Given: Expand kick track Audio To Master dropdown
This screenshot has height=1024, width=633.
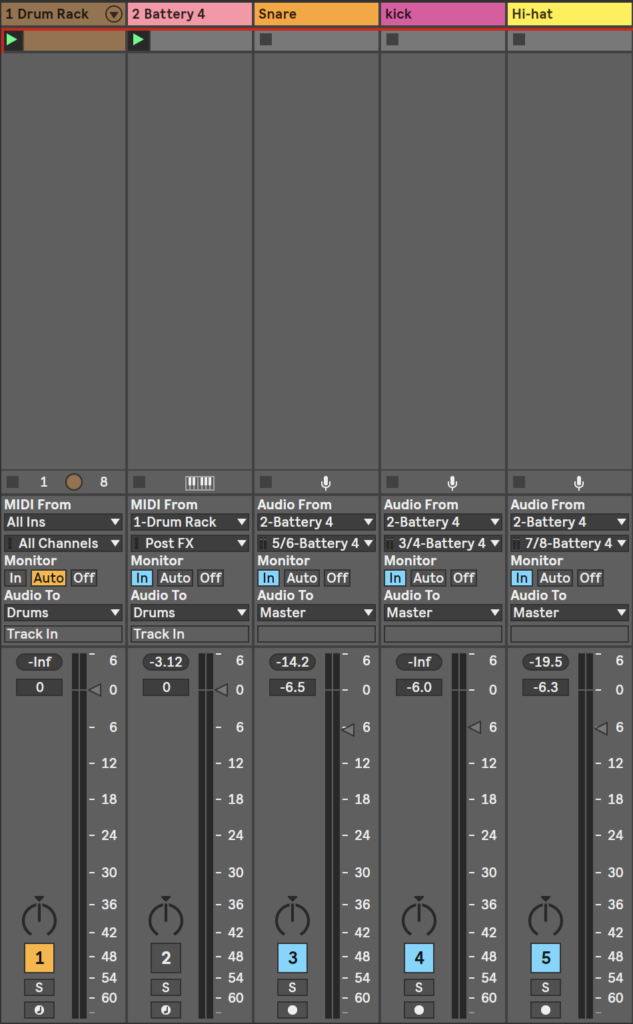Looking at the screenshot, I should tap(443, 612).
